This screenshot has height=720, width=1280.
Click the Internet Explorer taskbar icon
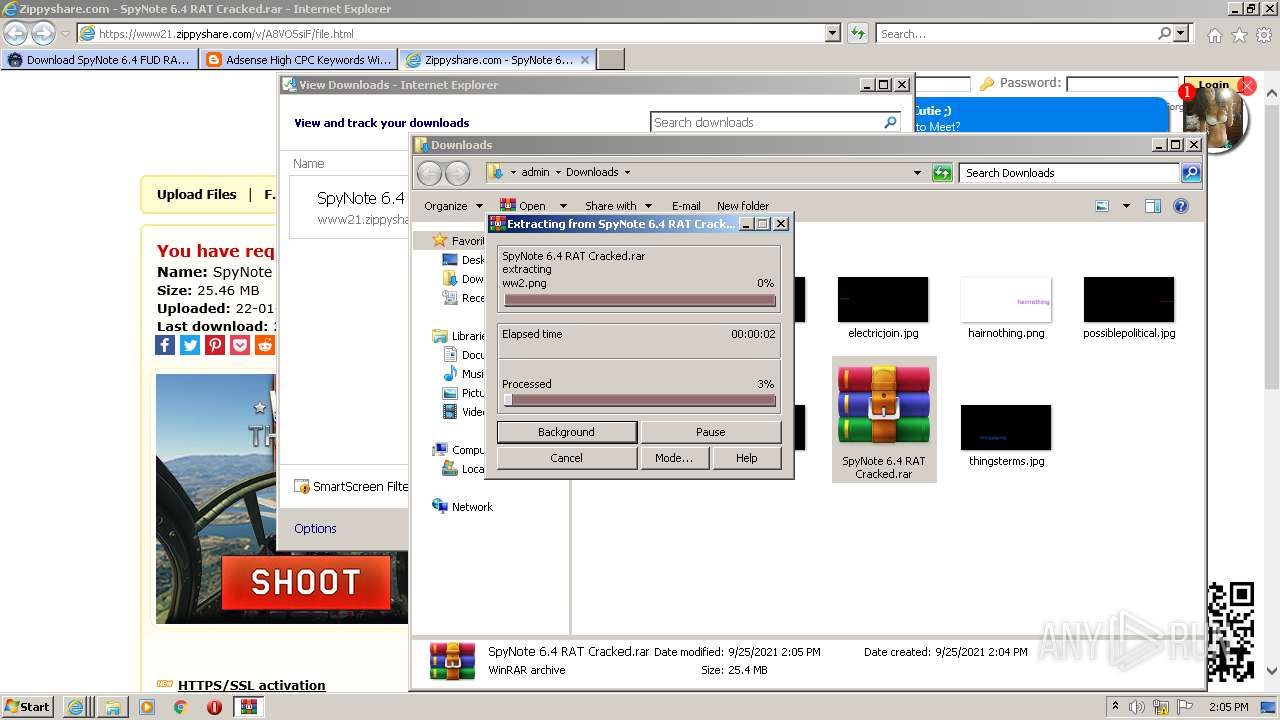click(75, 707)
